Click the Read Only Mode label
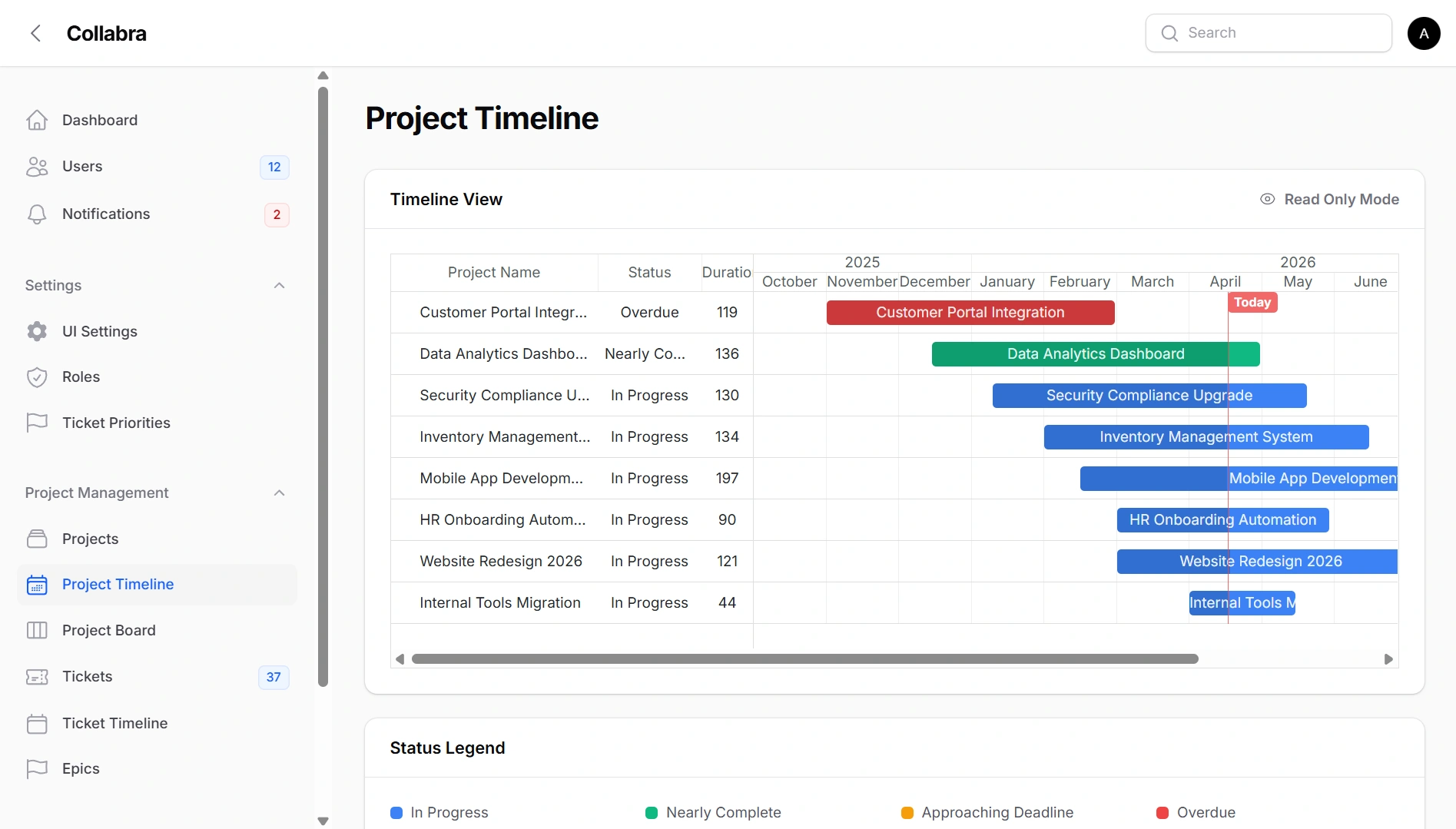 click(1342, 199)
